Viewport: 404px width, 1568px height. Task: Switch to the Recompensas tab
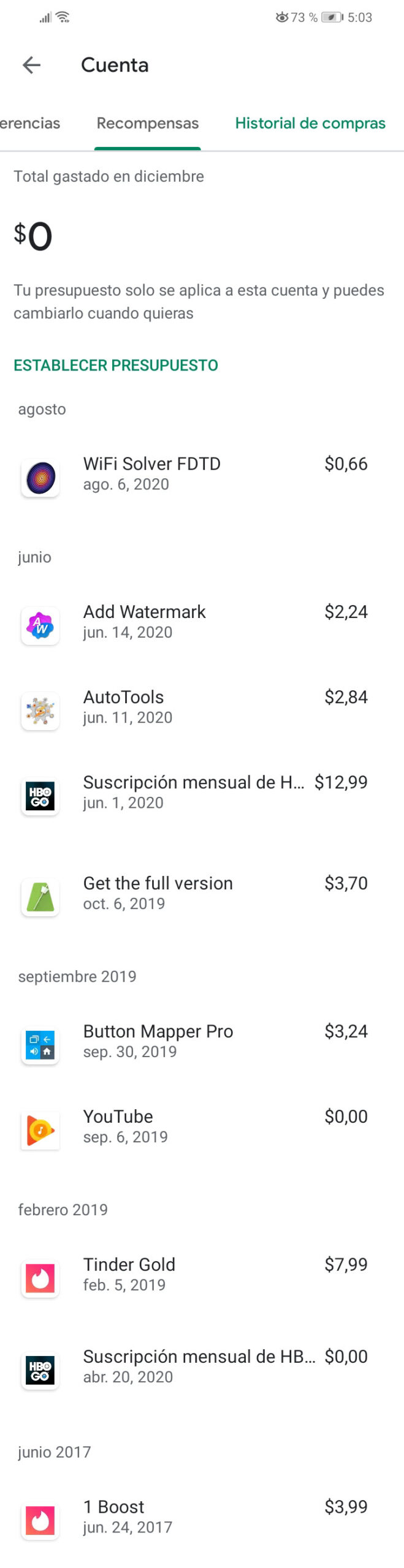(x=148, y=124)
